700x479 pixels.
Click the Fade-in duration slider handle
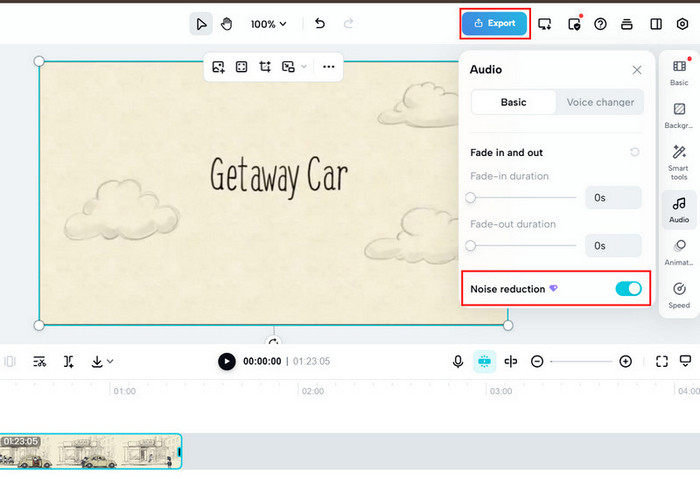[x=471, y=198]
